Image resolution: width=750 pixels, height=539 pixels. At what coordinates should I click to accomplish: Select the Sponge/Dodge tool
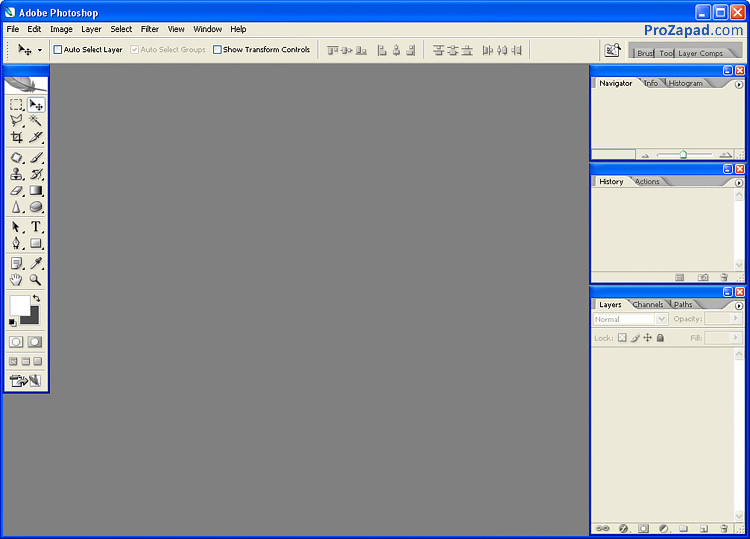coord(36,207)
